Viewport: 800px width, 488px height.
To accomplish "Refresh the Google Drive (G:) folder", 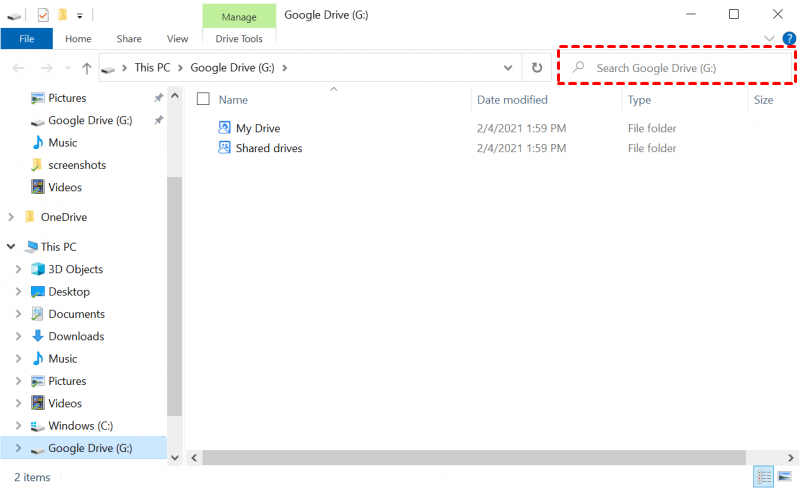I will [537, 68].
